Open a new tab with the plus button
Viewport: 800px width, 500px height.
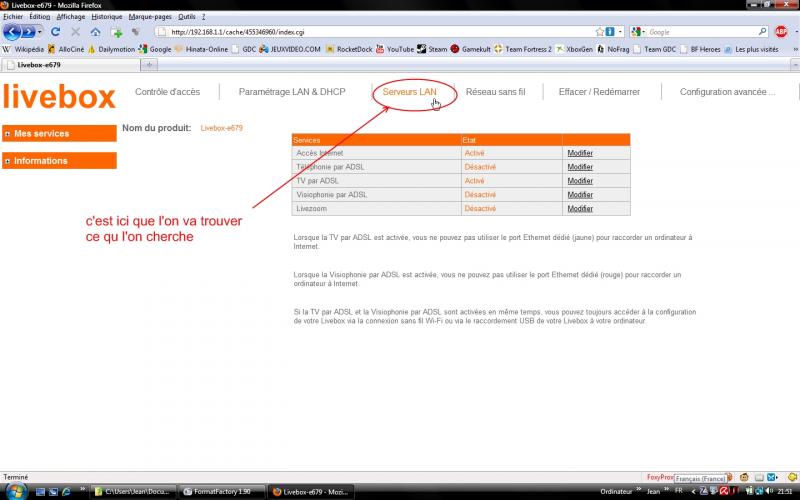pyautogui.click(x=149, y=65)
